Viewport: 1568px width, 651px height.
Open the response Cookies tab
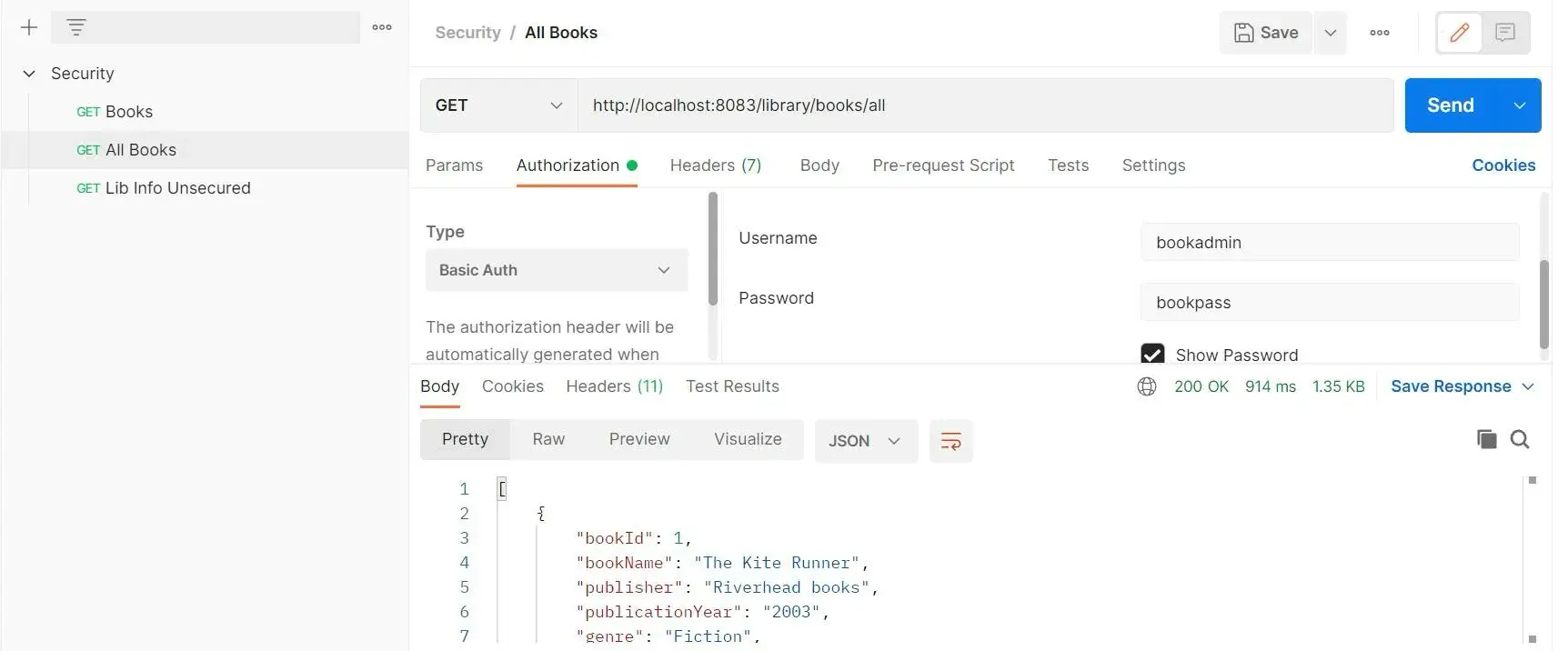[x=513, y=386]
